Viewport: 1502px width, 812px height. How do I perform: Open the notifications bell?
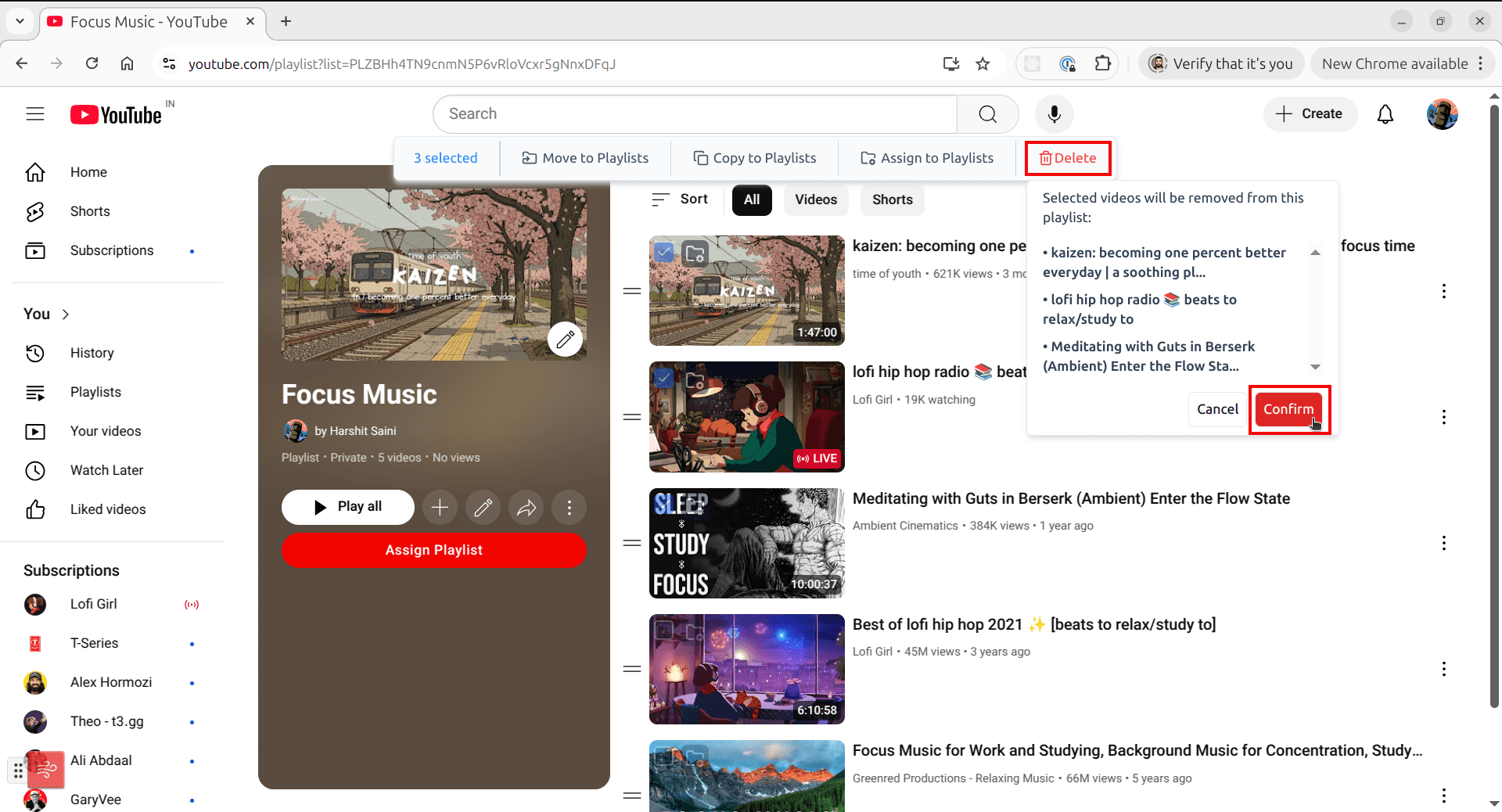point(1385,114)
